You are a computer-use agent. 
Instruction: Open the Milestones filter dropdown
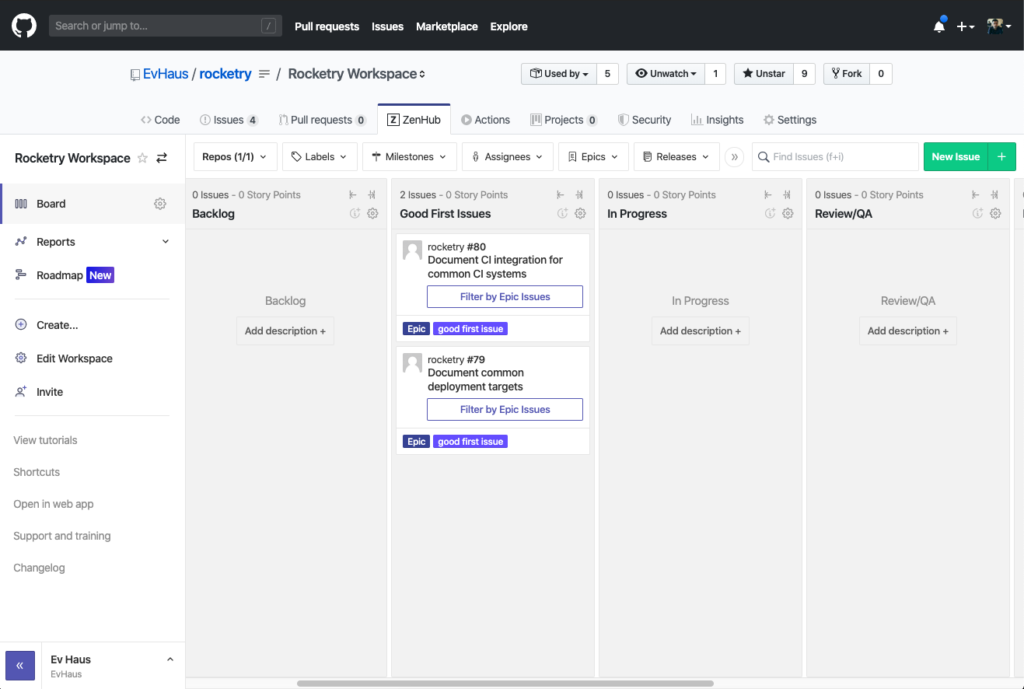click(x=409, y=157)
